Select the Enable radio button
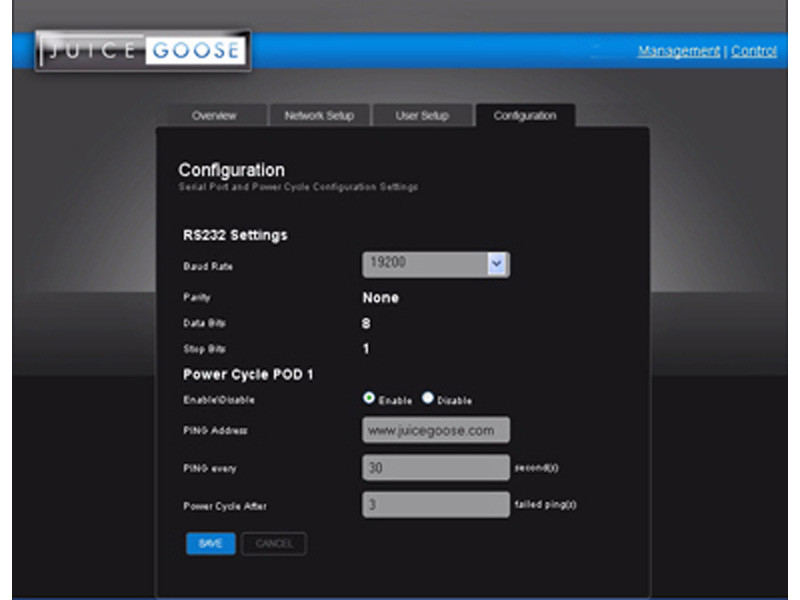This screenshot has height=600, width=800. (x=369, y=398)
